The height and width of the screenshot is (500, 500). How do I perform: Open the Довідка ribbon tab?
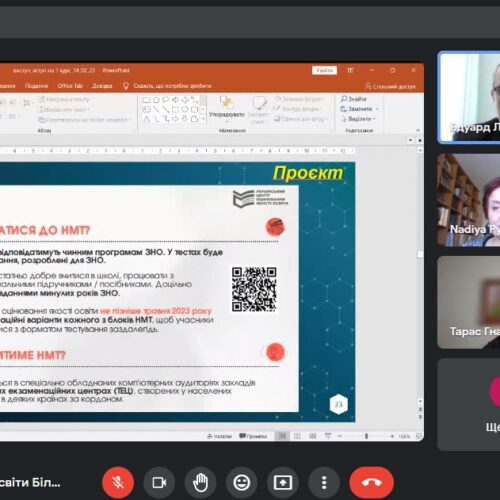(x=102, y=86)
